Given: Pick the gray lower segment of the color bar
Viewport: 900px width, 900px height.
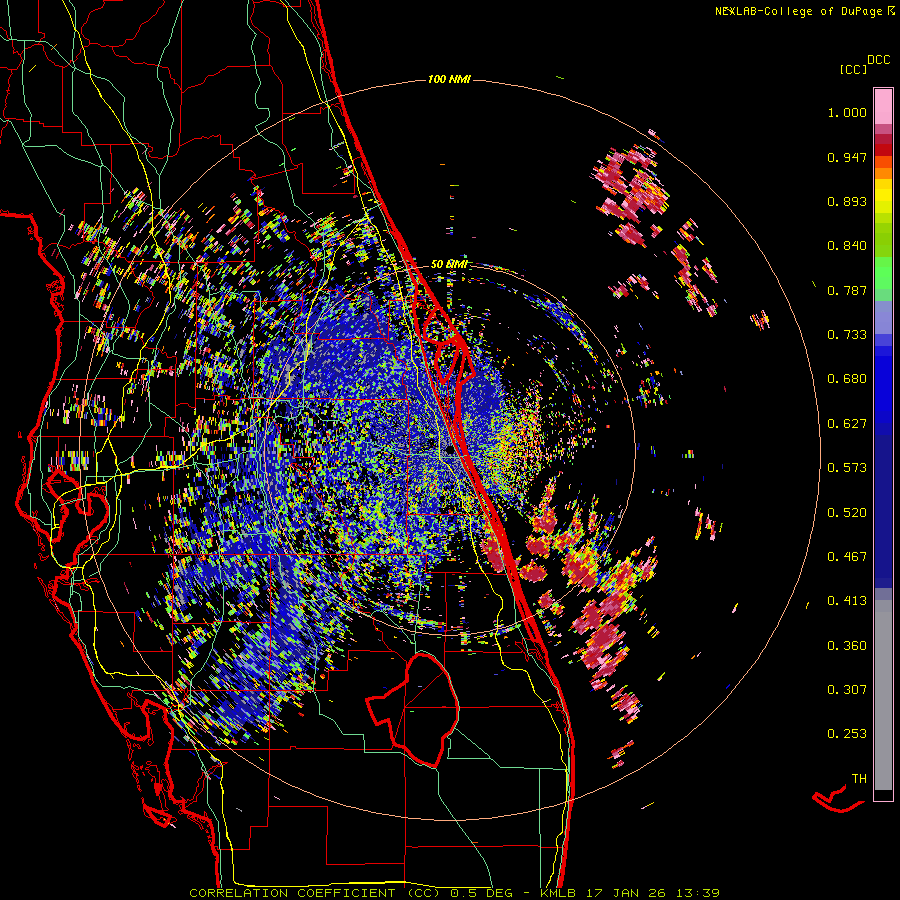Looking at the screenshot, I should pyautogui.click(x=883, y=695).
